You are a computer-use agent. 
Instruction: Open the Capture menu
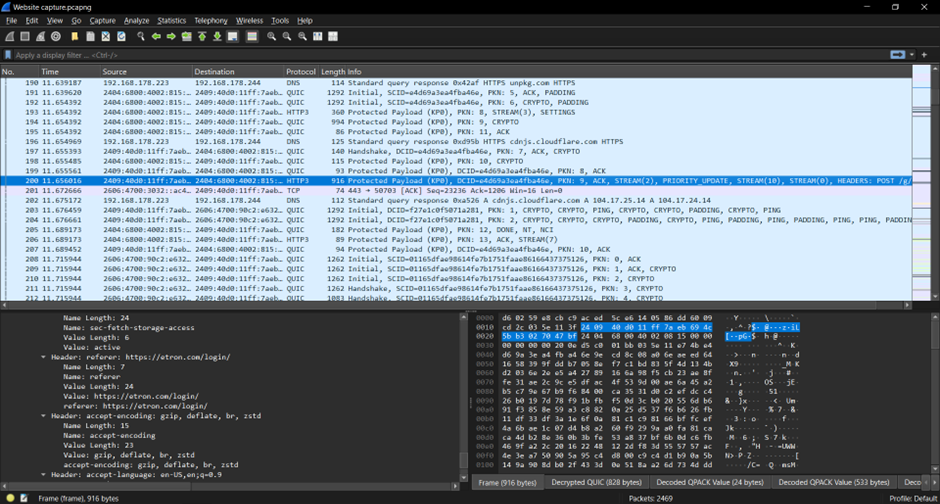pos(103,20)
